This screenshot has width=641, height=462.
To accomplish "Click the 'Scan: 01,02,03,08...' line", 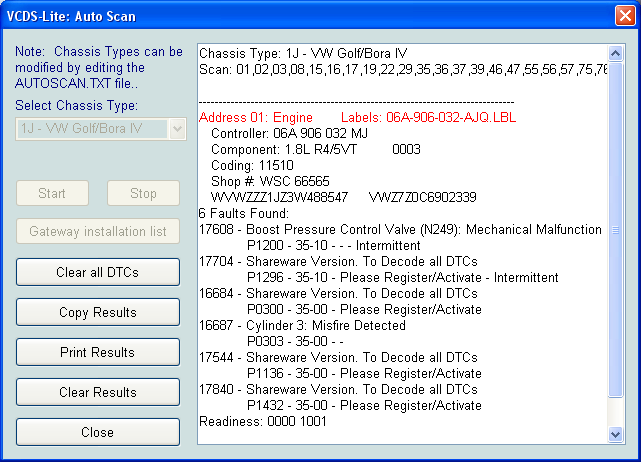I will tap(403, 70).
